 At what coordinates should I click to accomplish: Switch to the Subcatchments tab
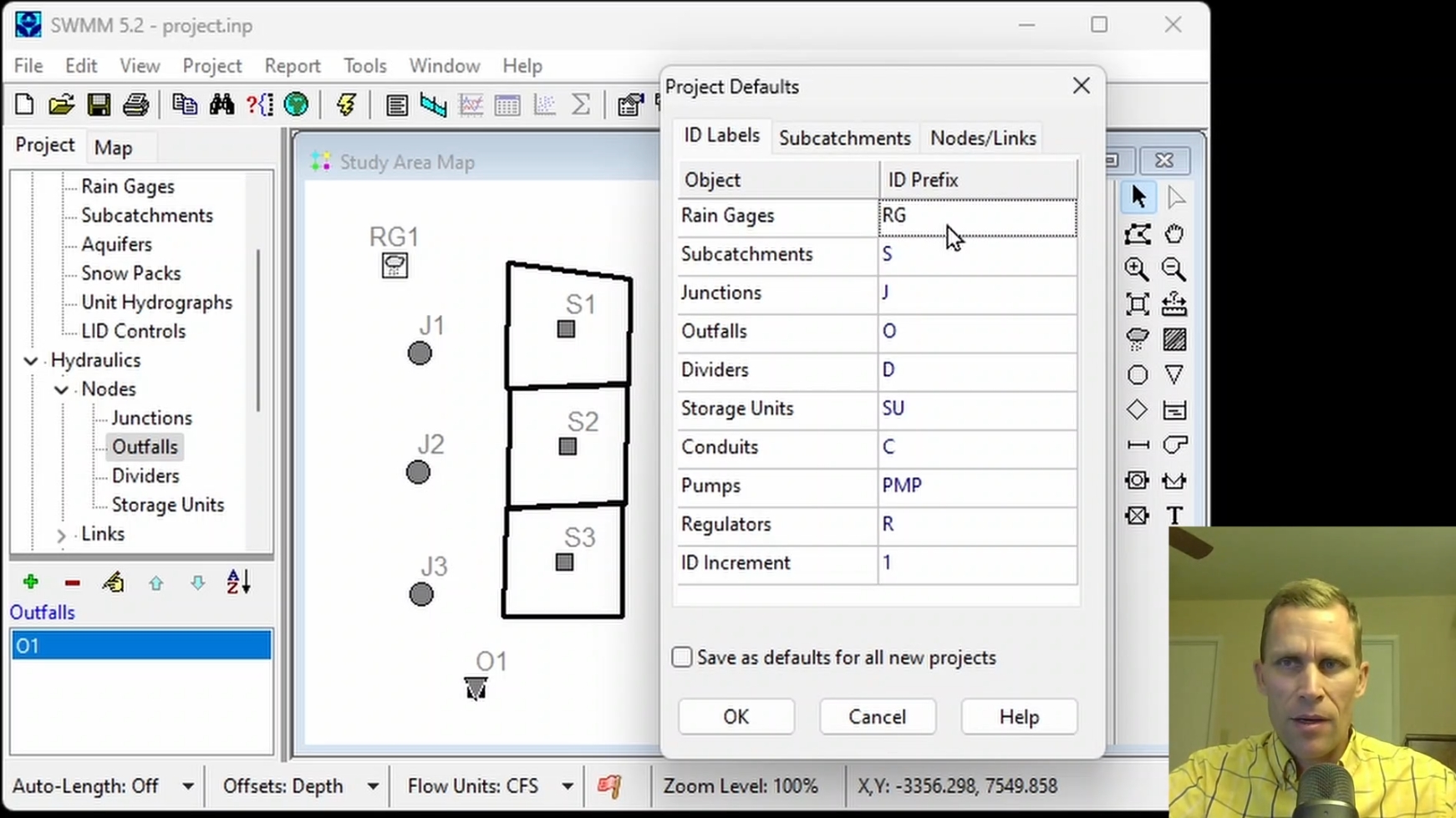coord(845,138)
